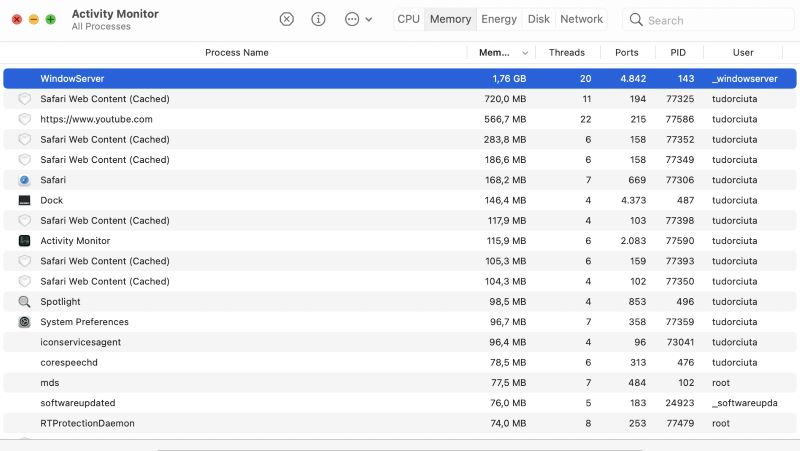800x451 pixels.
Task: Click the Spotlight magnifier process icon
Action: [24, 302]
